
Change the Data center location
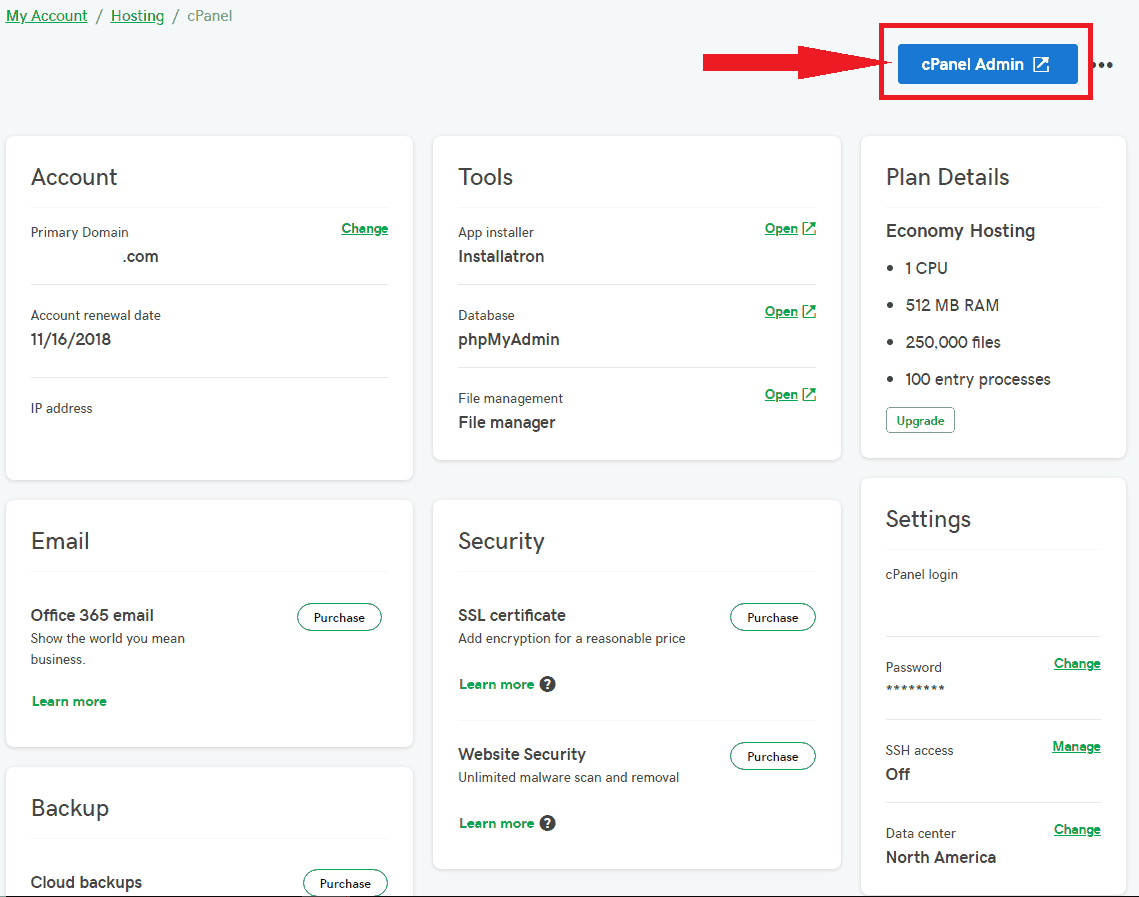(x=1077, y=829)
